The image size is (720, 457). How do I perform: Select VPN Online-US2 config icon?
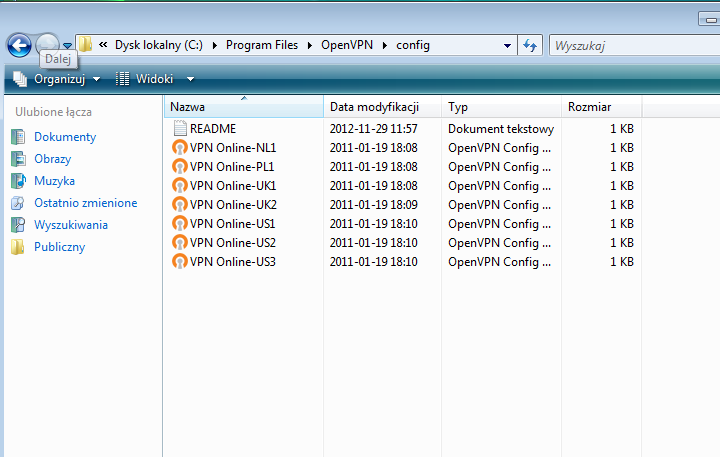180,243
